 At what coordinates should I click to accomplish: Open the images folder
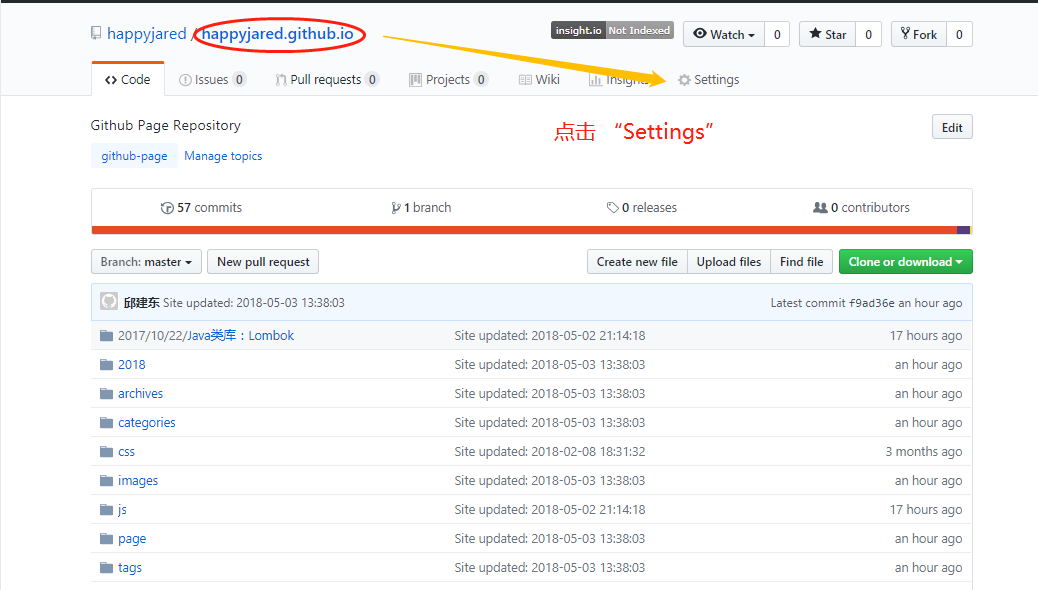(138, 481)
